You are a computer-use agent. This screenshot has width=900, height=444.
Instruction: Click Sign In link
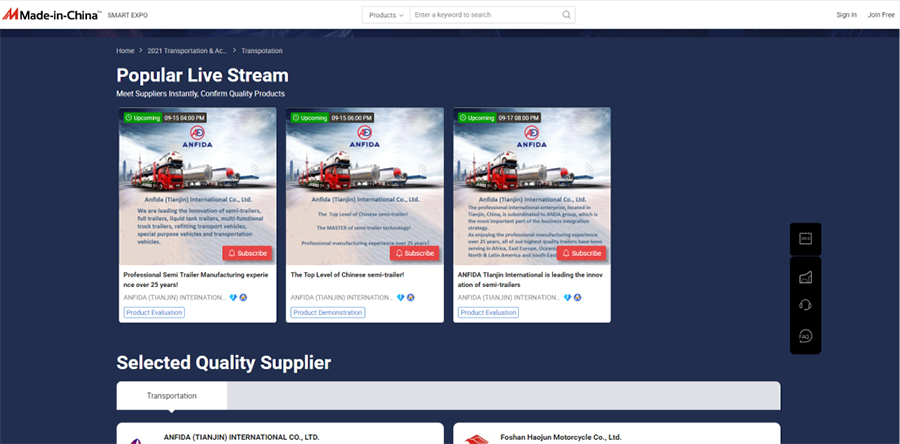pos(846,15)
